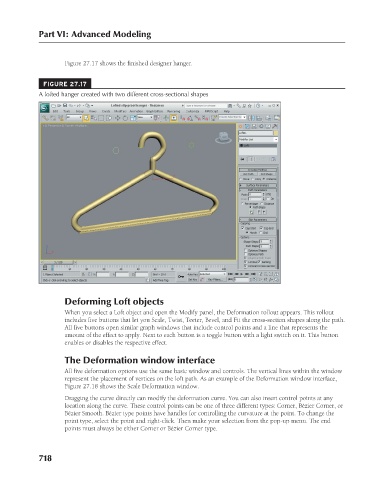Click the Set Key large key icon

point(181,276)
